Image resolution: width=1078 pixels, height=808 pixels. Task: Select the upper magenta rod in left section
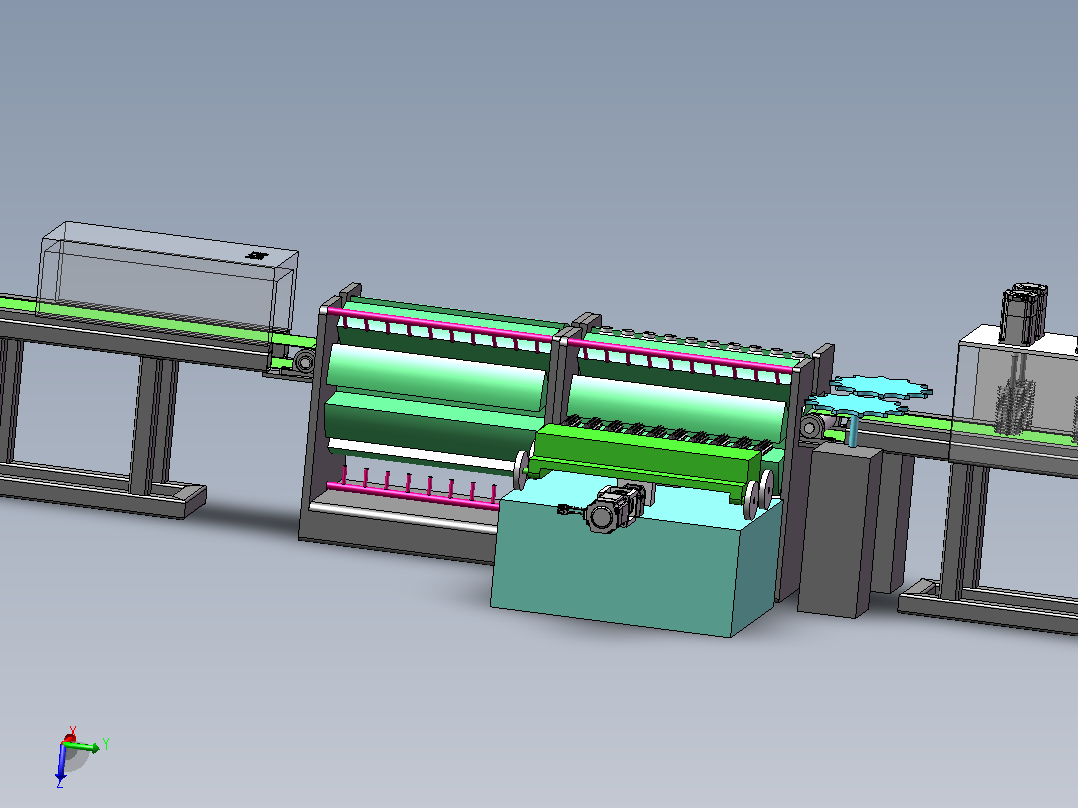(440, 323)
